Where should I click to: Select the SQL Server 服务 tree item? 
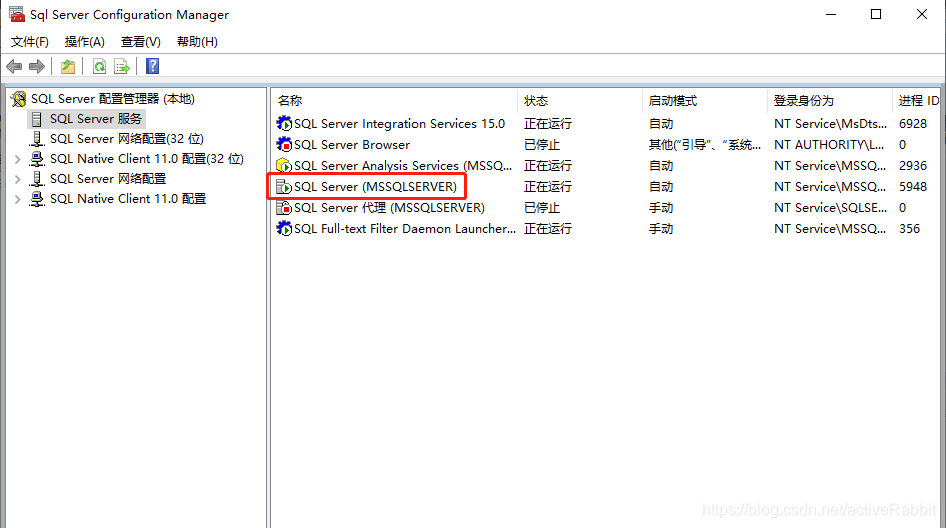click(96, 119)
